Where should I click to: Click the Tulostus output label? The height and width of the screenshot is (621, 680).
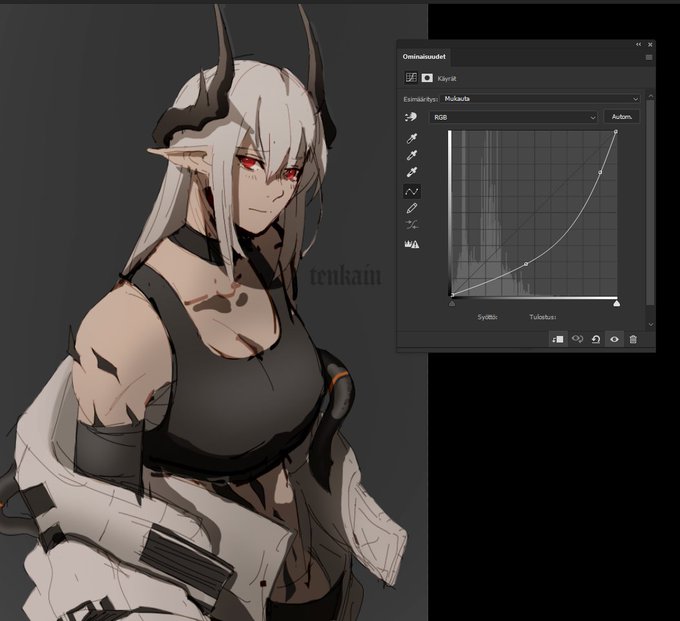[x=543, y=317]
